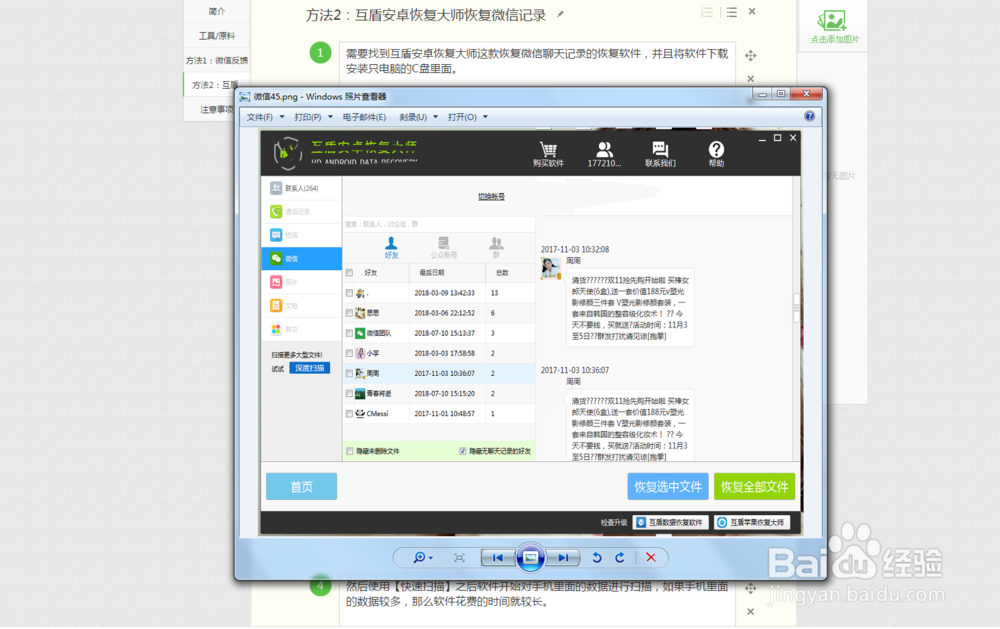
Task: Delete the image with the red X
Action: click(x=651, y=558)
